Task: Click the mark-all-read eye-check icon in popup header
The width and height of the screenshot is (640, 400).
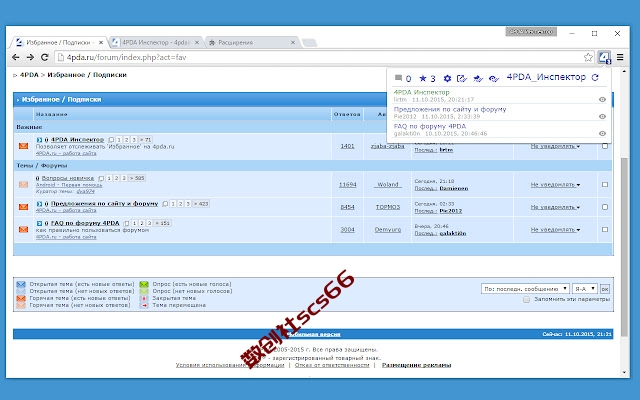Action: point(494,78)
